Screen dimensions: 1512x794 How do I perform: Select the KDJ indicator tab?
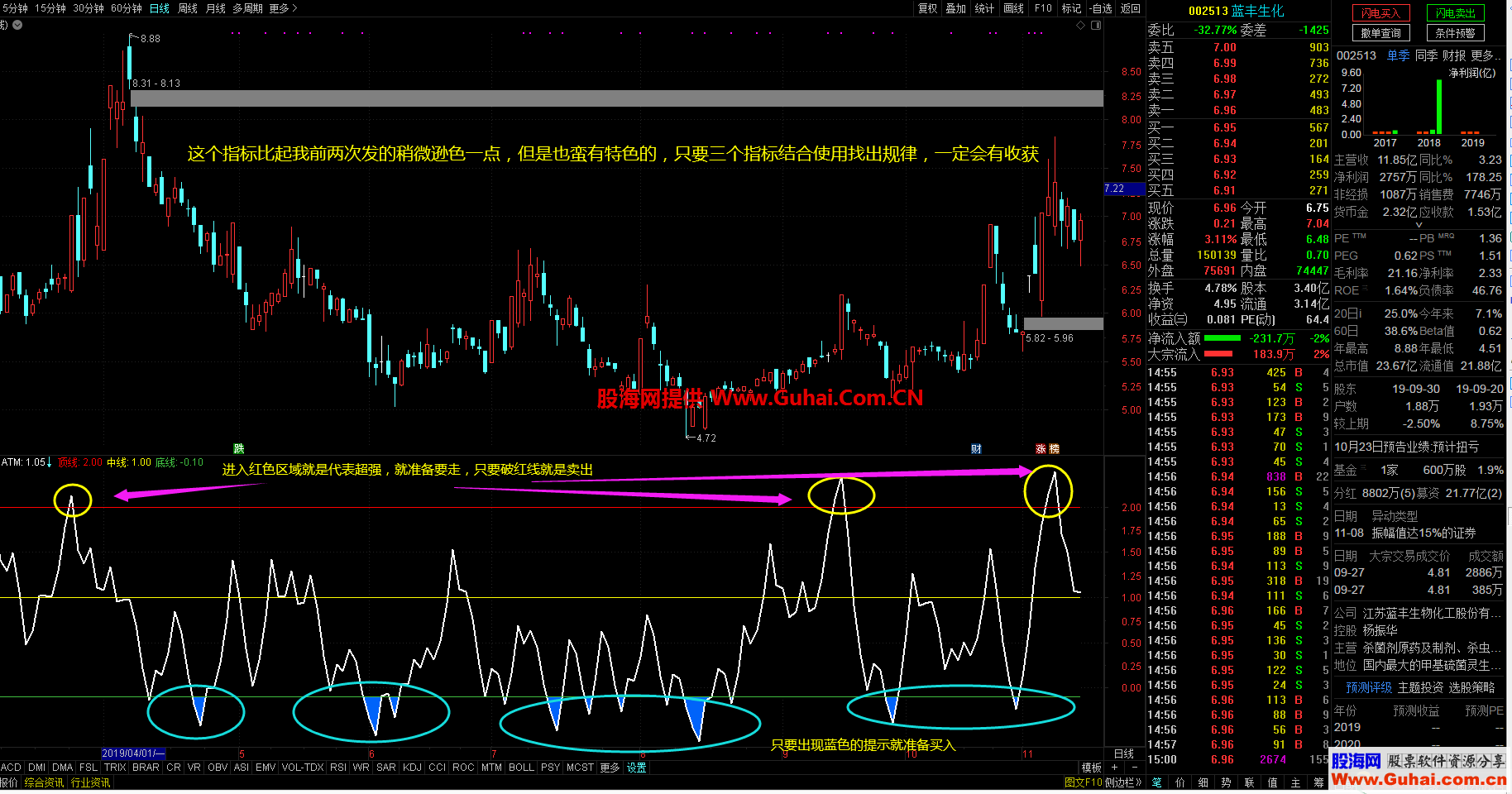tap(412, 768)
